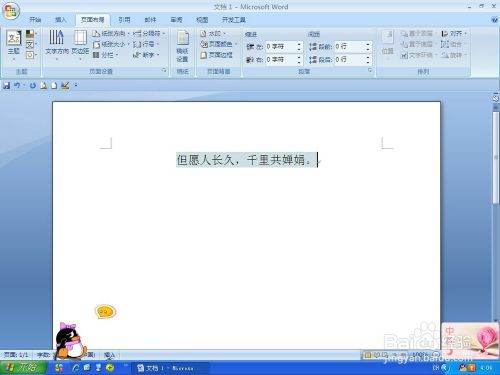Click the 段前 spacing before field
Screen dimensions: 500x375
coord(349,47)
